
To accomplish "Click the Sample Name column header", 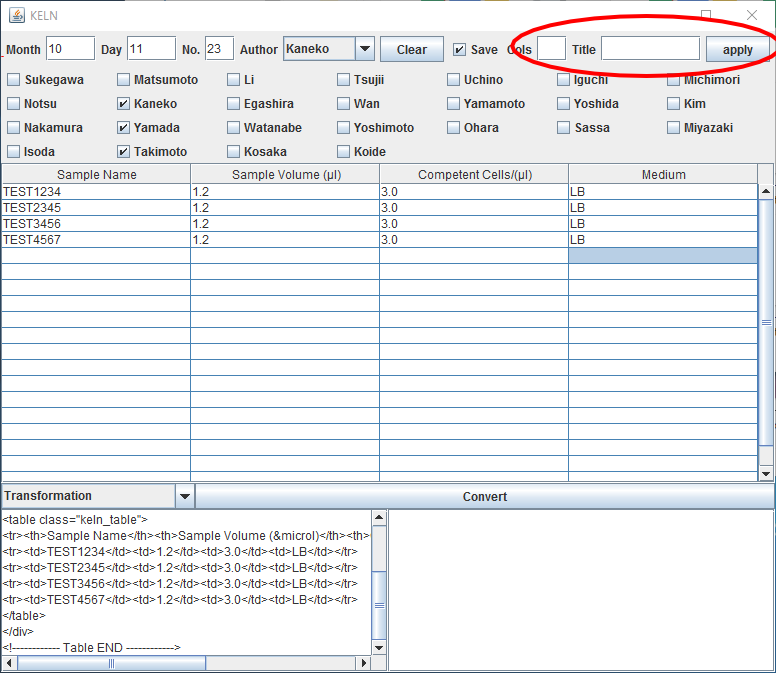I will click(x=97, y=174).
